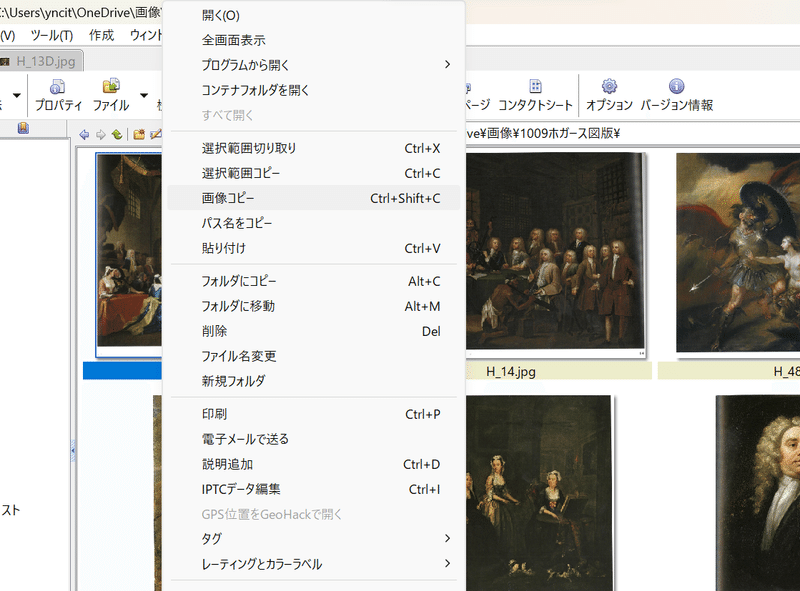Click the rename pencil icon in the browser toolbar
The width and height of the screenshot is (800, 591).
point(156,134)
